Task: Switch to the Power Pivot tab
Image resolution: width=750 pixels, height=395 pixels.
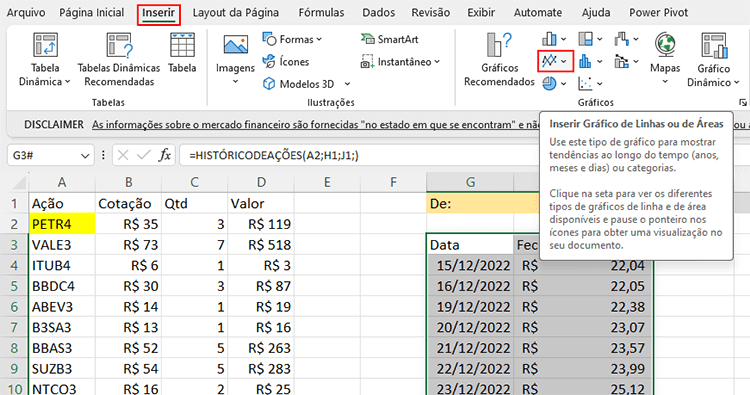Action: 659,13
